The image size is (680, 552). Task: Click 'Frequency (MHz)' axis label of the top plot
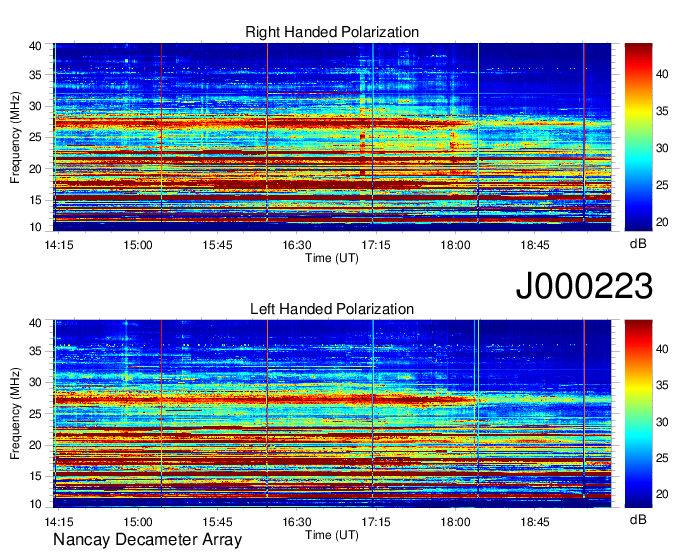[x=15, y=137]
